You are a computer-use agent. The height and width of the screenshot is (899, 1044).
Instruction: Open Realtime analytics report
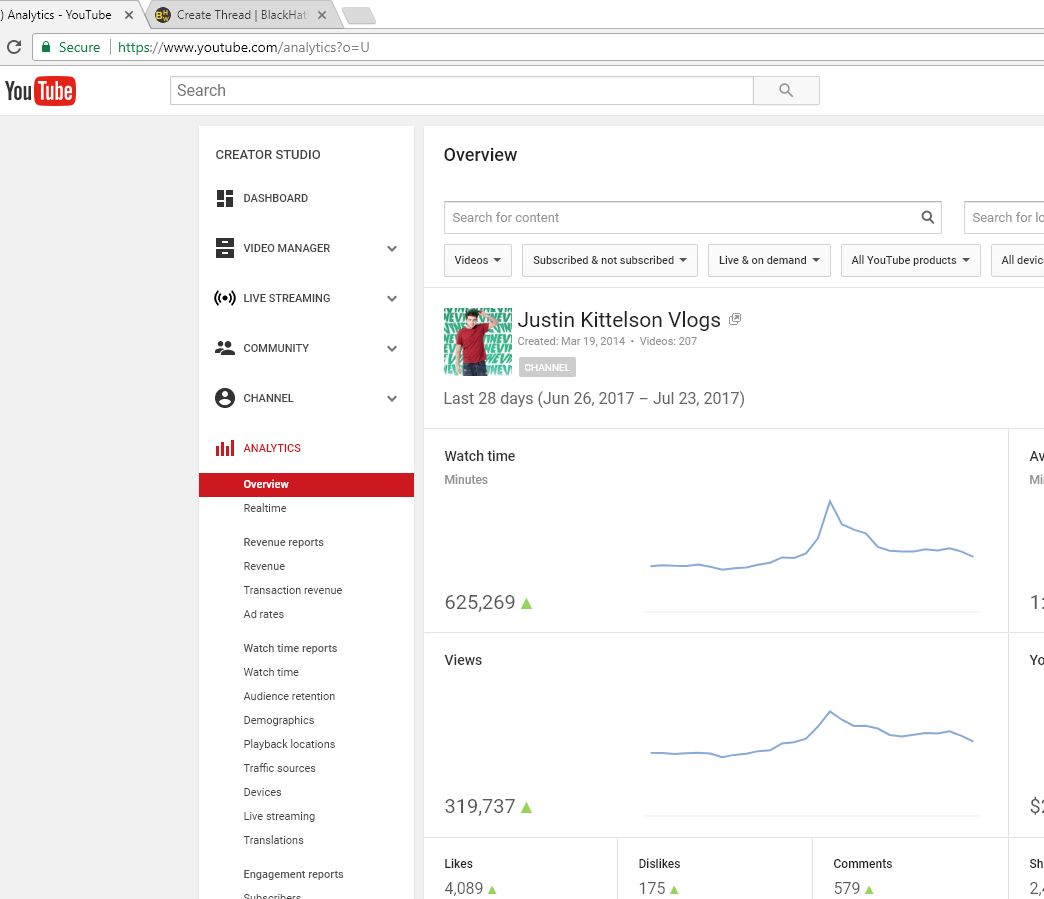tap(265, 508)
